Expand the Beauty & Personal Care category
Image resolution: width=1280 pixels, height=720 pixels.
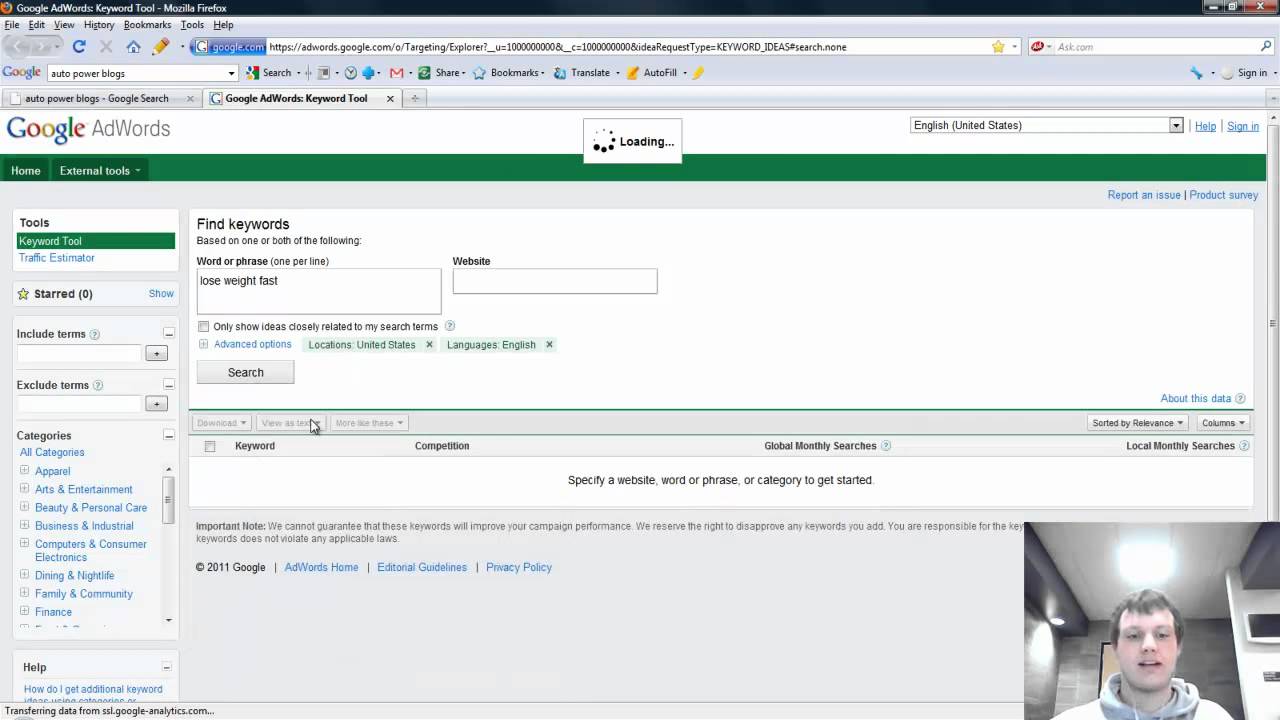[x=24, y=507]
